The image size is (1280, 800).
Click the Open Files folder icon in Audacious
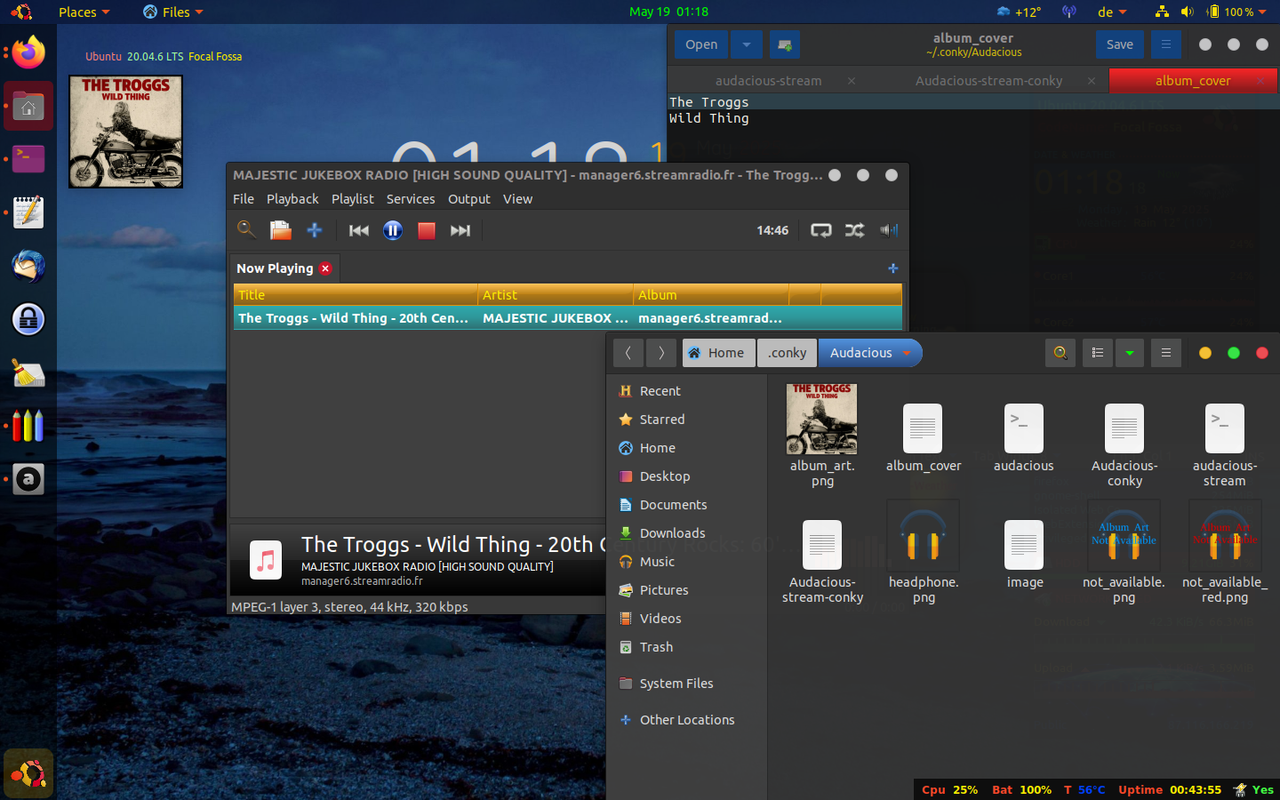(281, 230)
